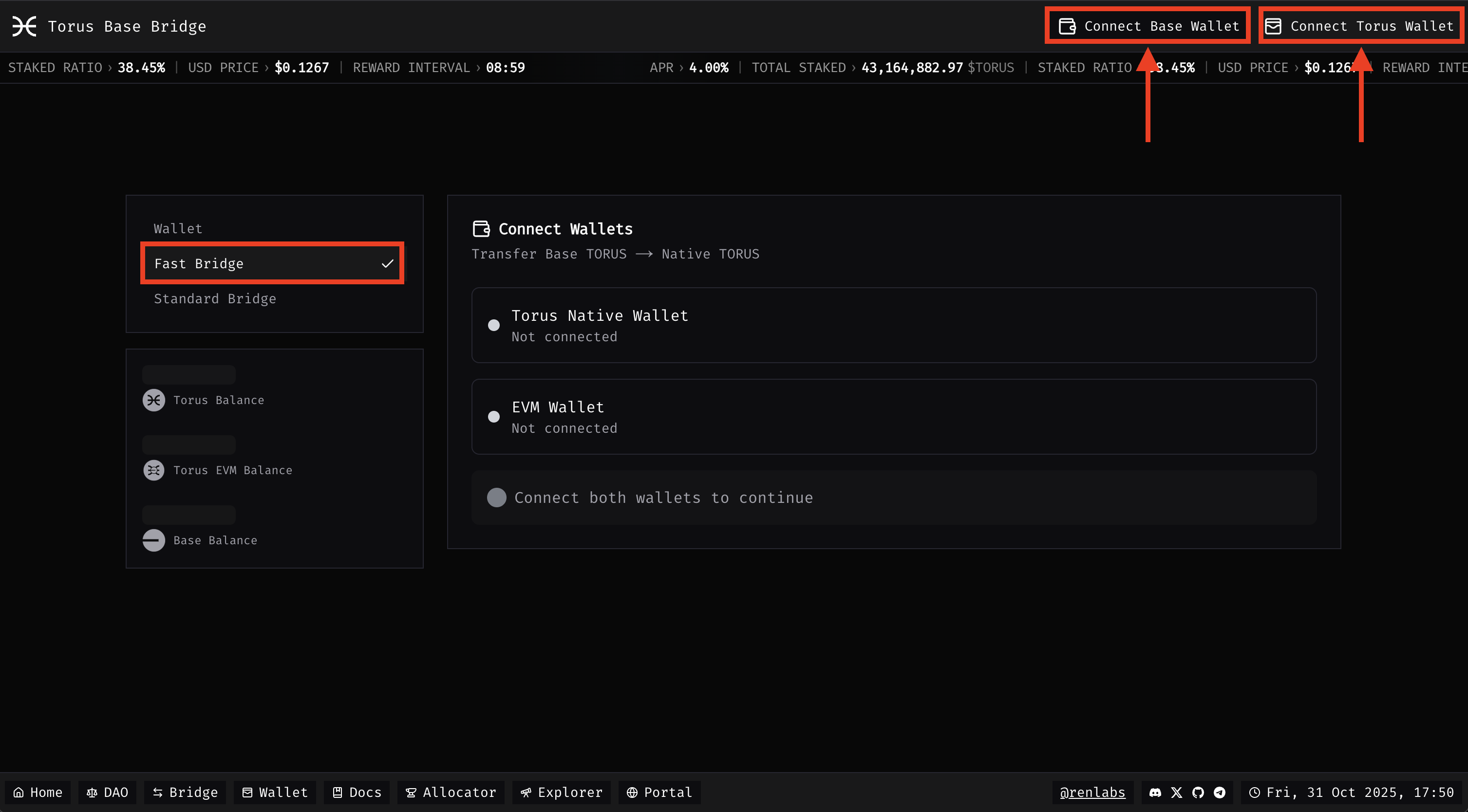Screen dimensions: 1468x812
Task: Click Connect both wallets to continue bar
Action: [x=893, y=498]
